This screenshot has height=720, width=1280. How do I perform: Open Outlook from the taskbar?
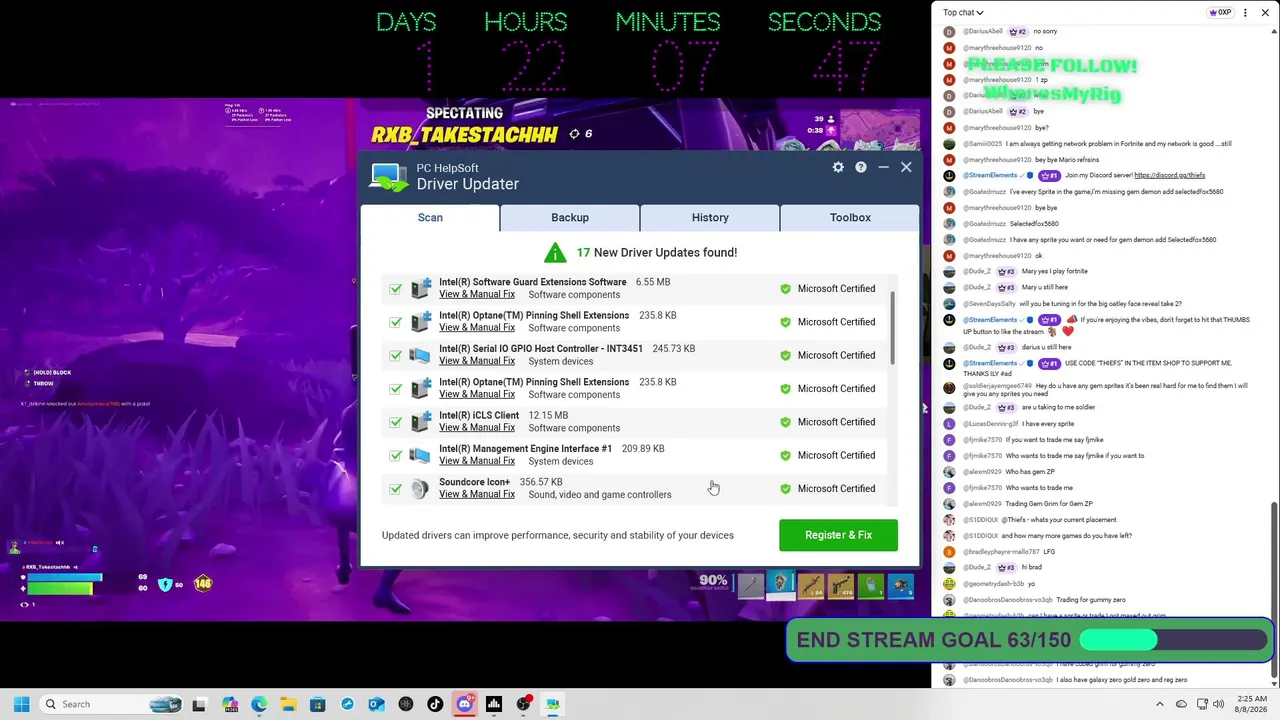point(376,704)
